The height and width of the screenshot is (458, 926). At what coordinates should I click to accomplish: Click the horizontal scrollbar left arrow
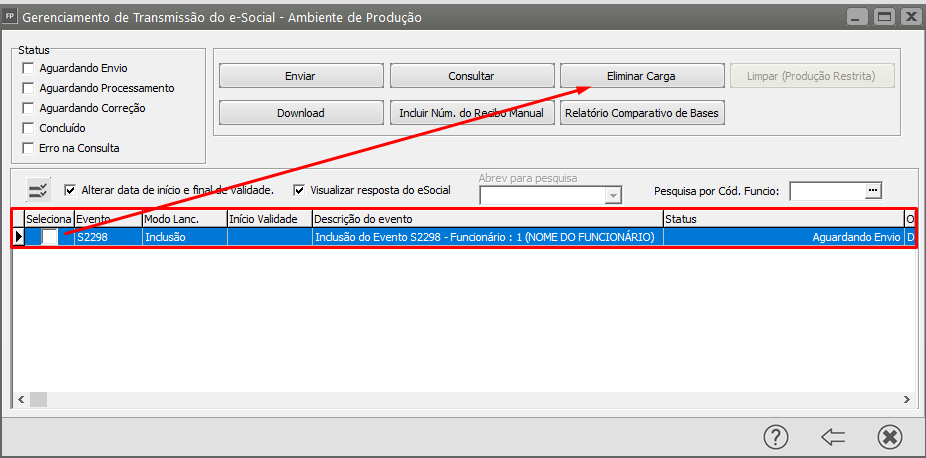(21, 400)
